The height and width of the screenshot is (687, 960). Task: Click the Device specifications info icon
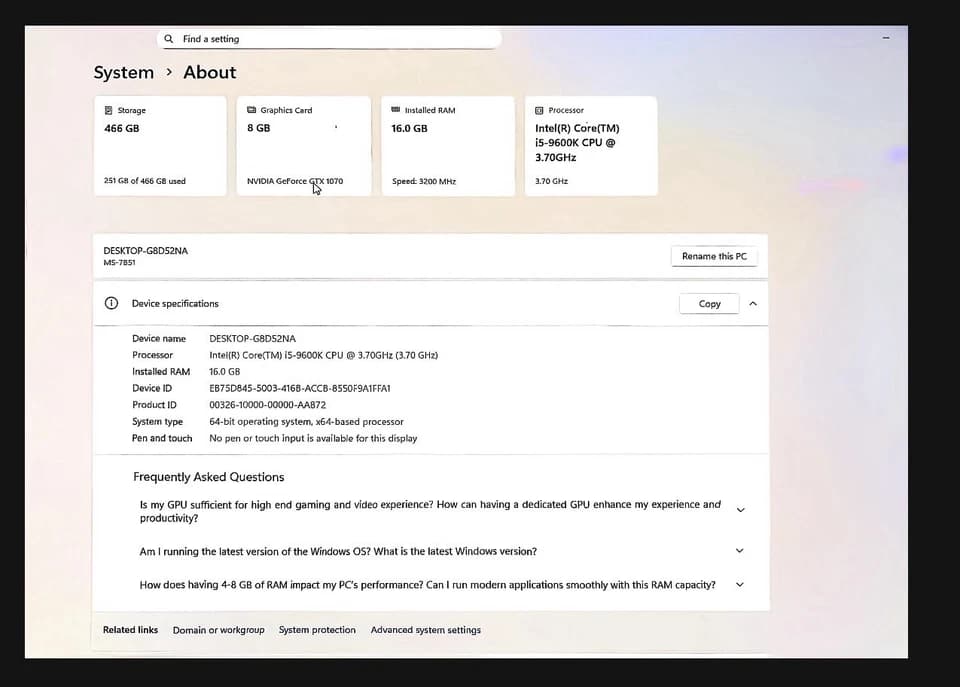coord(111,303)
